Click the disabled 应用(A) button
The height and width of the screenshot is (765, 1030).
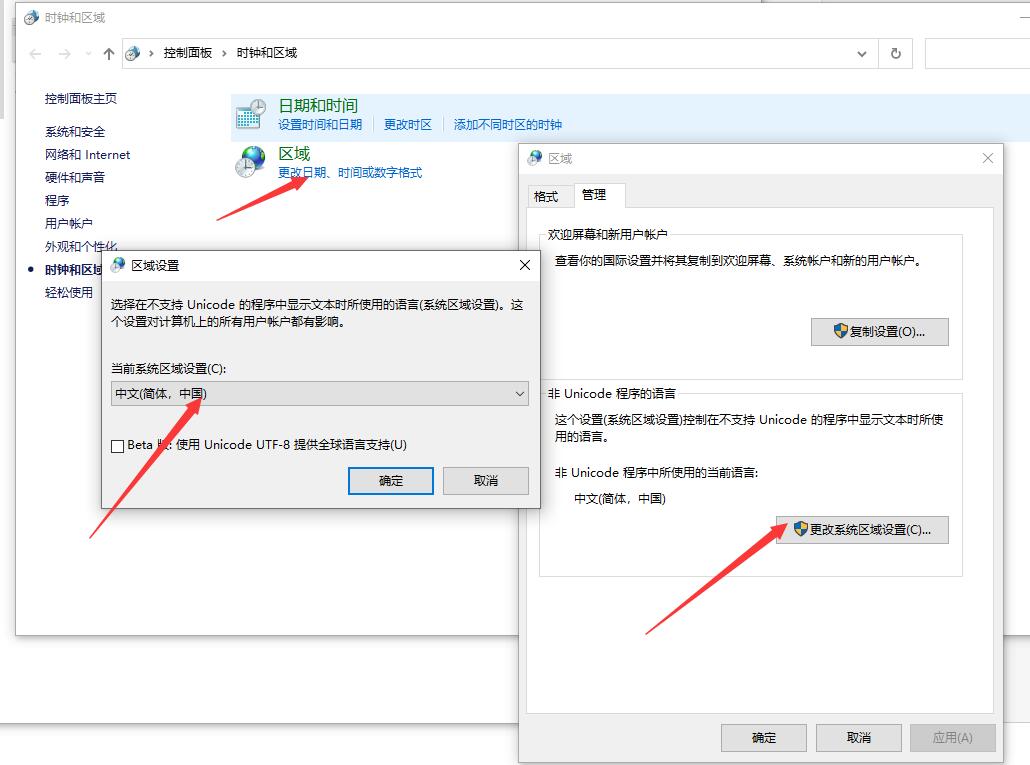point(952,737)
